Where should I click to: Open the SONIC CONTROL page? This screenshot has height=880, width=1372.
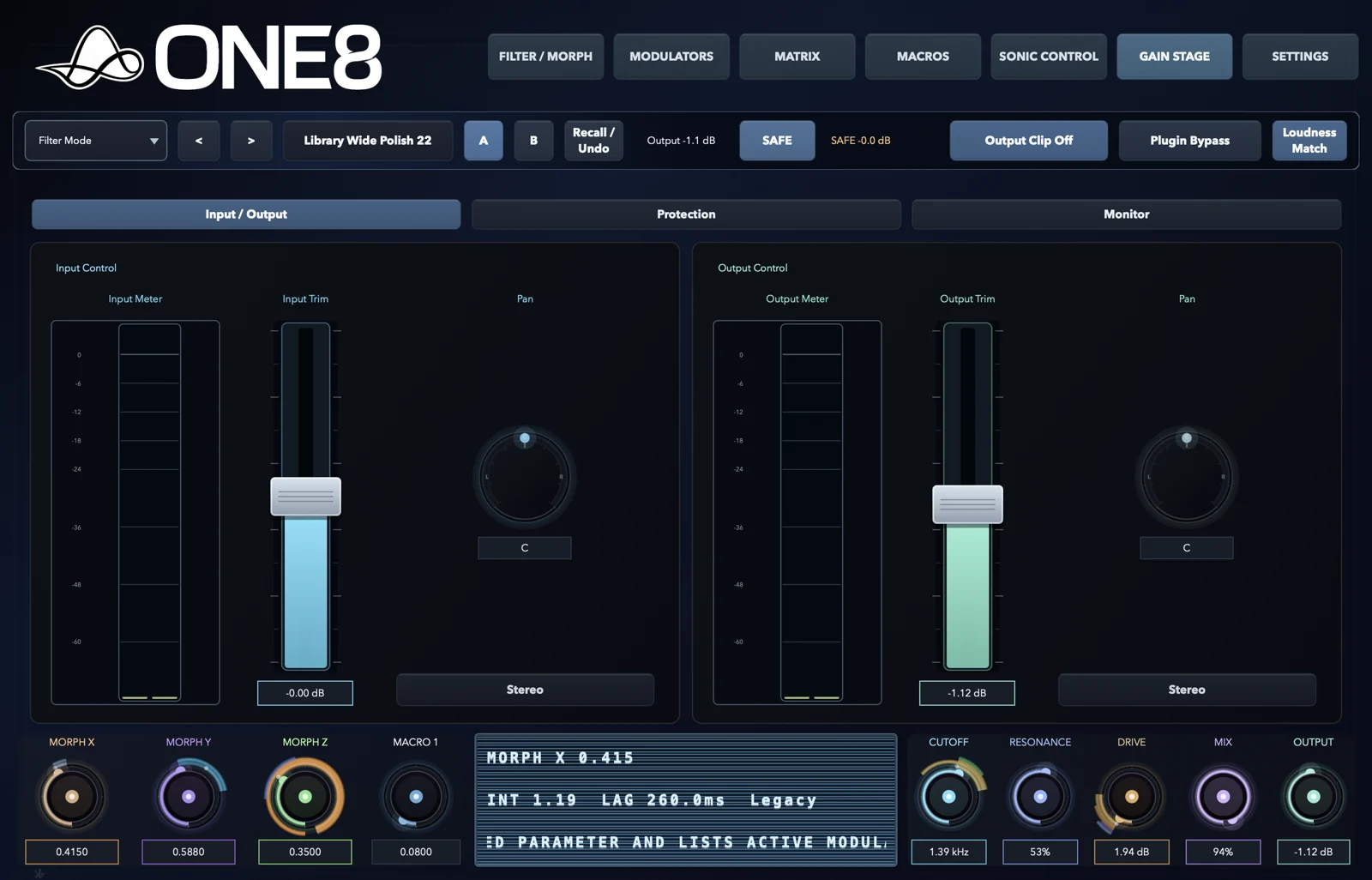point(1049,57)
